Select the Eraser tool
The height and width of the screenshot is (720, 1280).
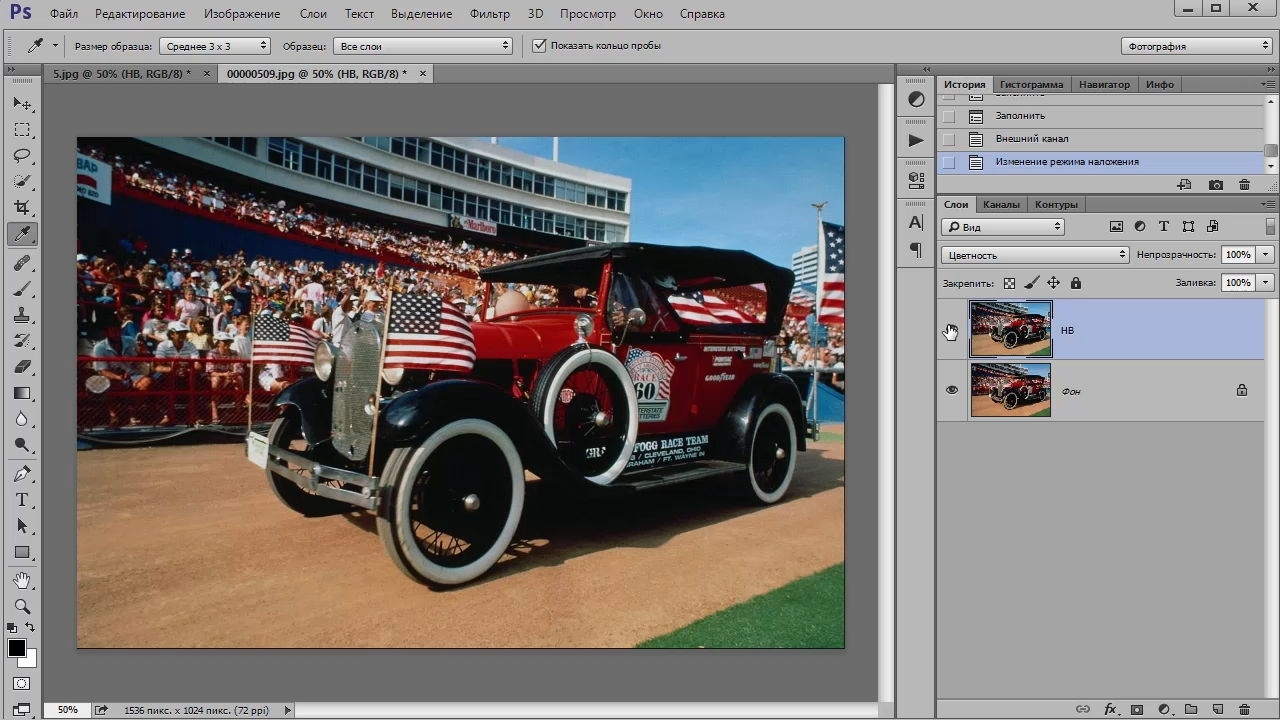22,367
